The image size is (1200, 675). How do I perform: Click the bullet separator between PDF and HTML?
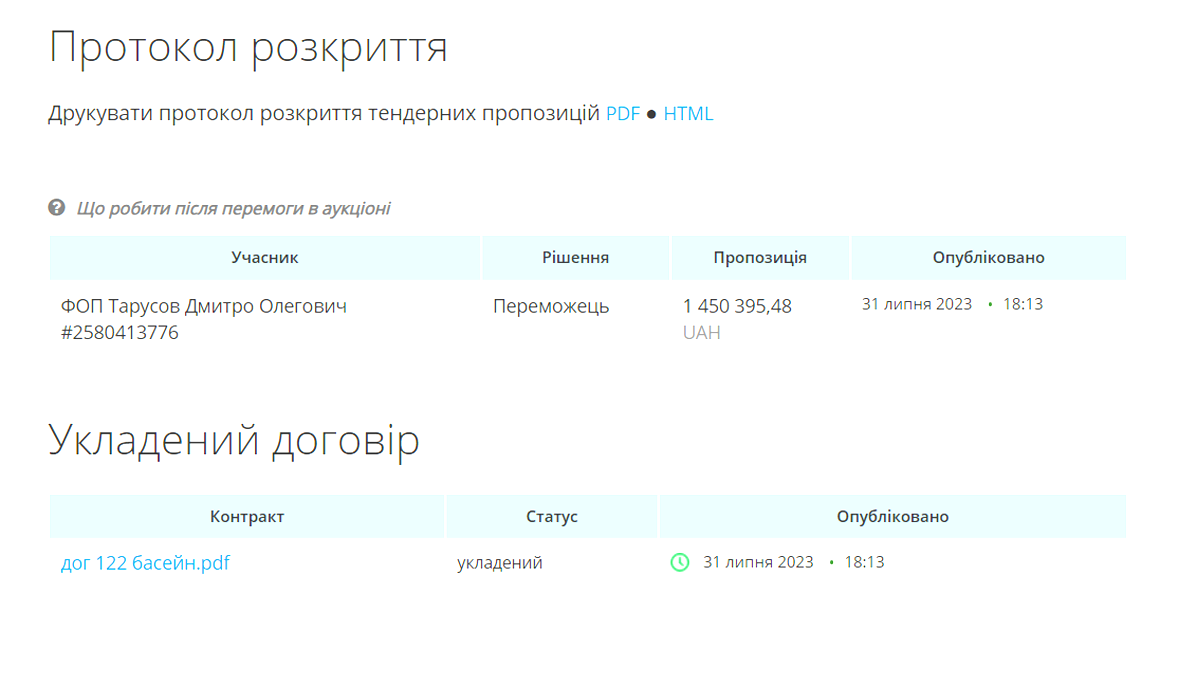pyautogui.click(x=653, y=113)
